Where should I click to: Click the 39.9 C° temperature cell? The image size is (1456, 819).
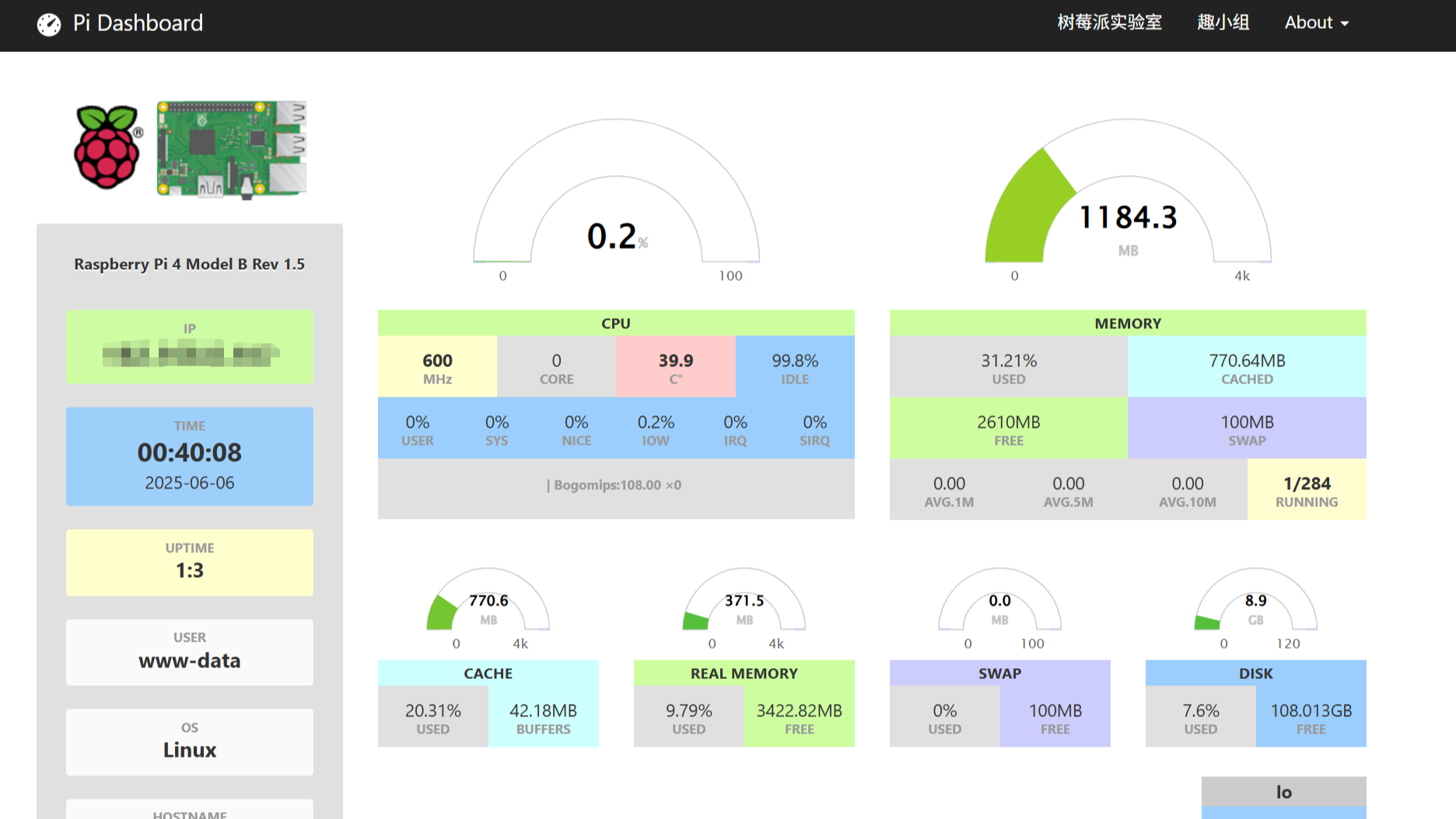coord(676,367)
